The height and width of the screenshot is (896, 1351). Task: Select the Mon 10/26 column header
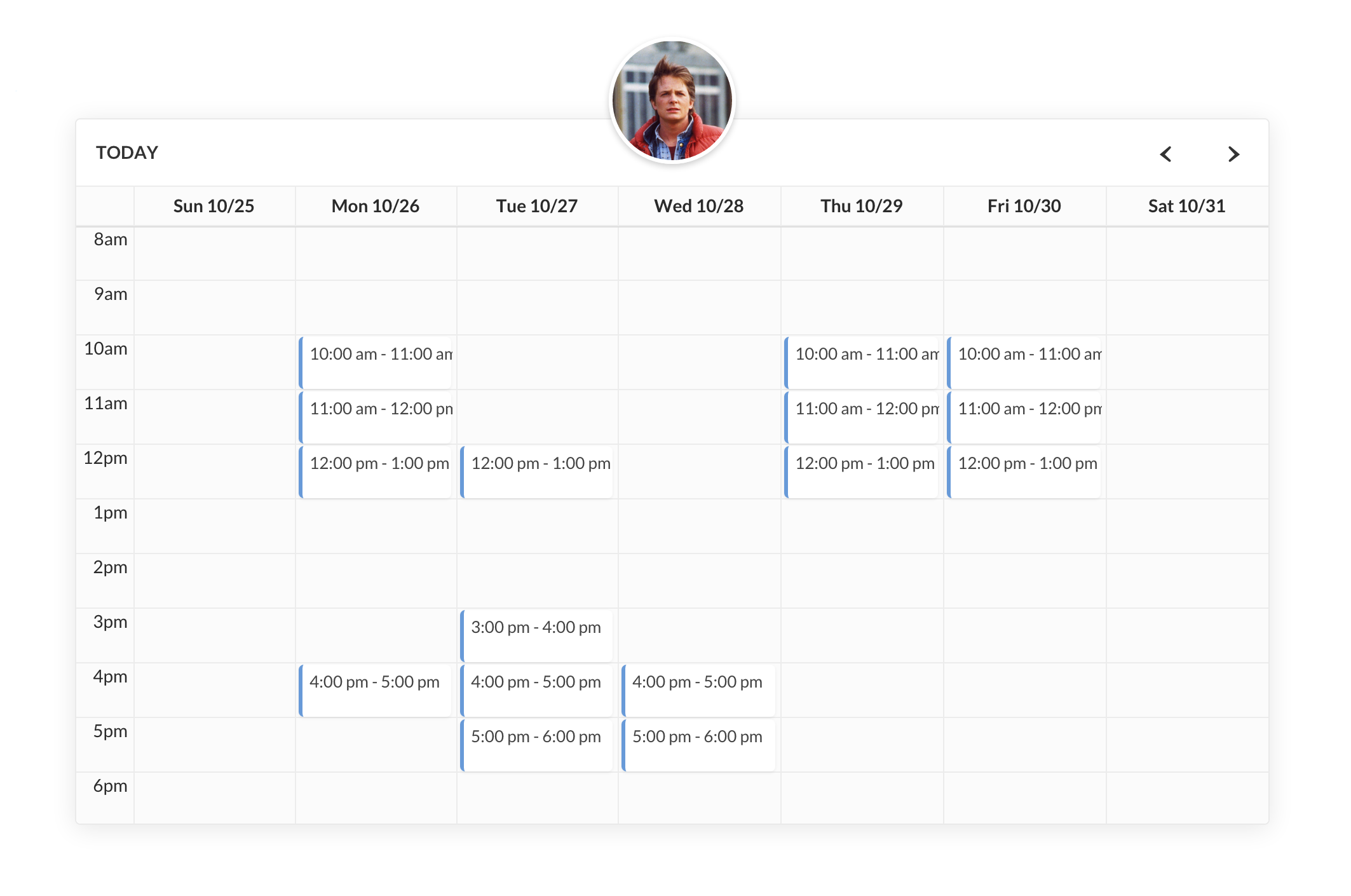click(x=376, y=206)
